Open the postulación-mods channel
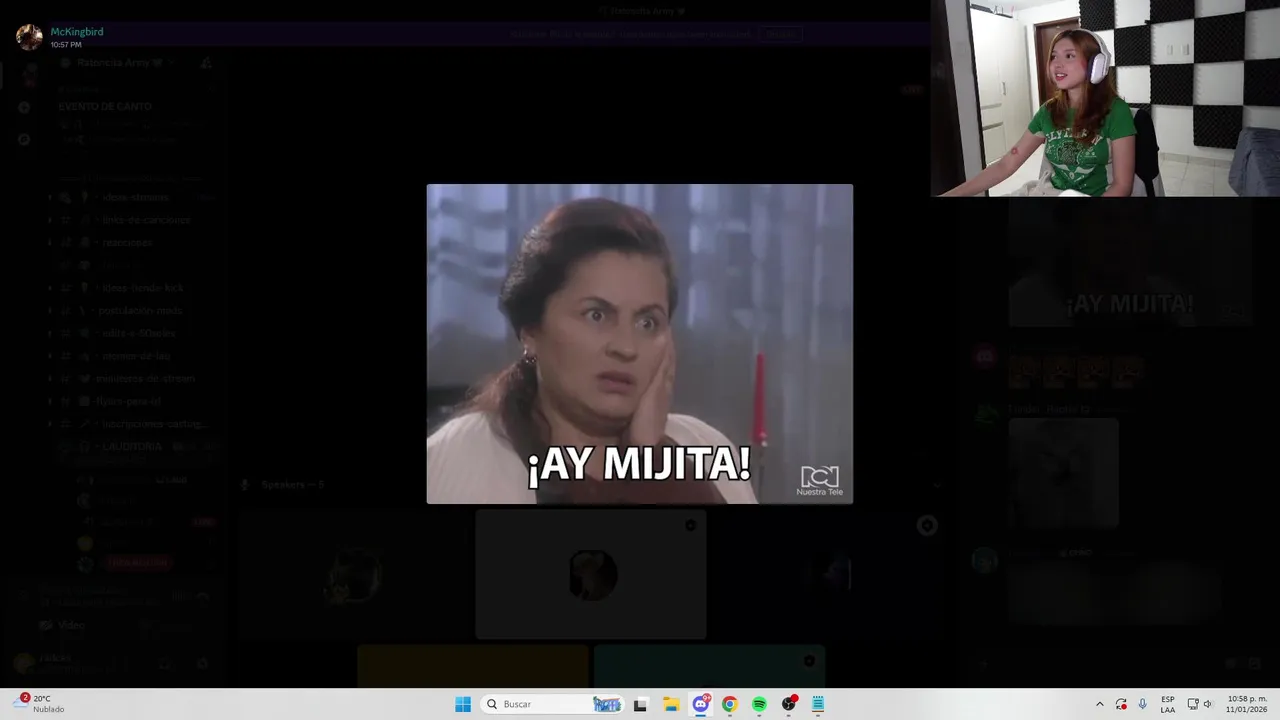 point(140,310)
